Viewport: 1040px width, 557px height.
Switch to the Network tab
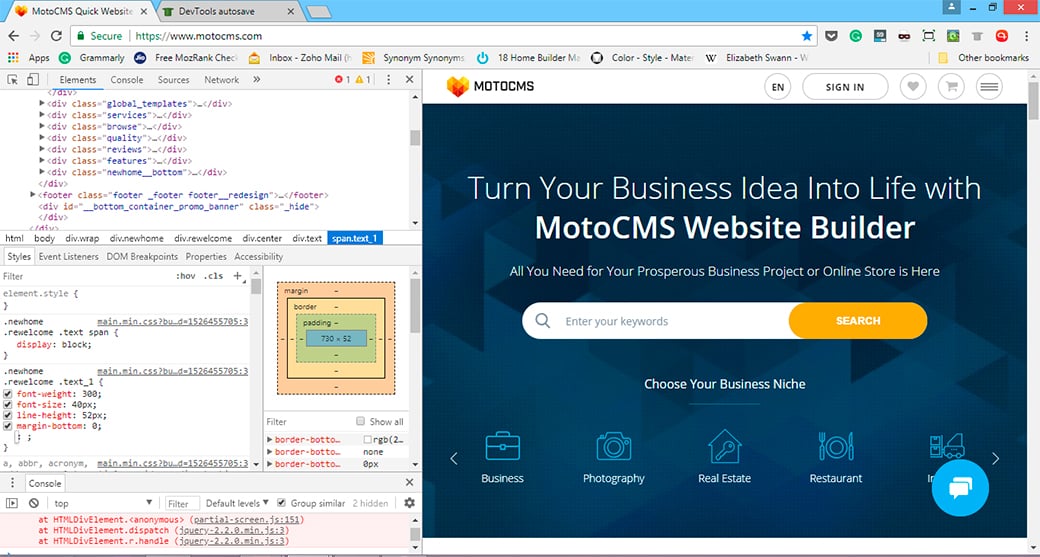click(221, 80)
